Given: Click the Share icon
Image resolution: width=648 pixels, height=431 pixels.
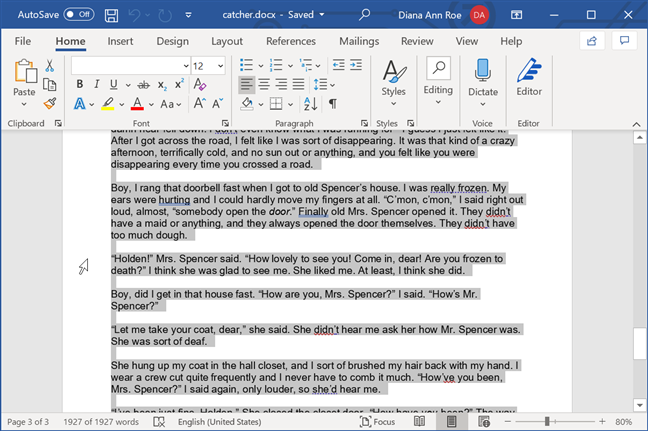Looking at the screenshot, I should coord(592,41).
